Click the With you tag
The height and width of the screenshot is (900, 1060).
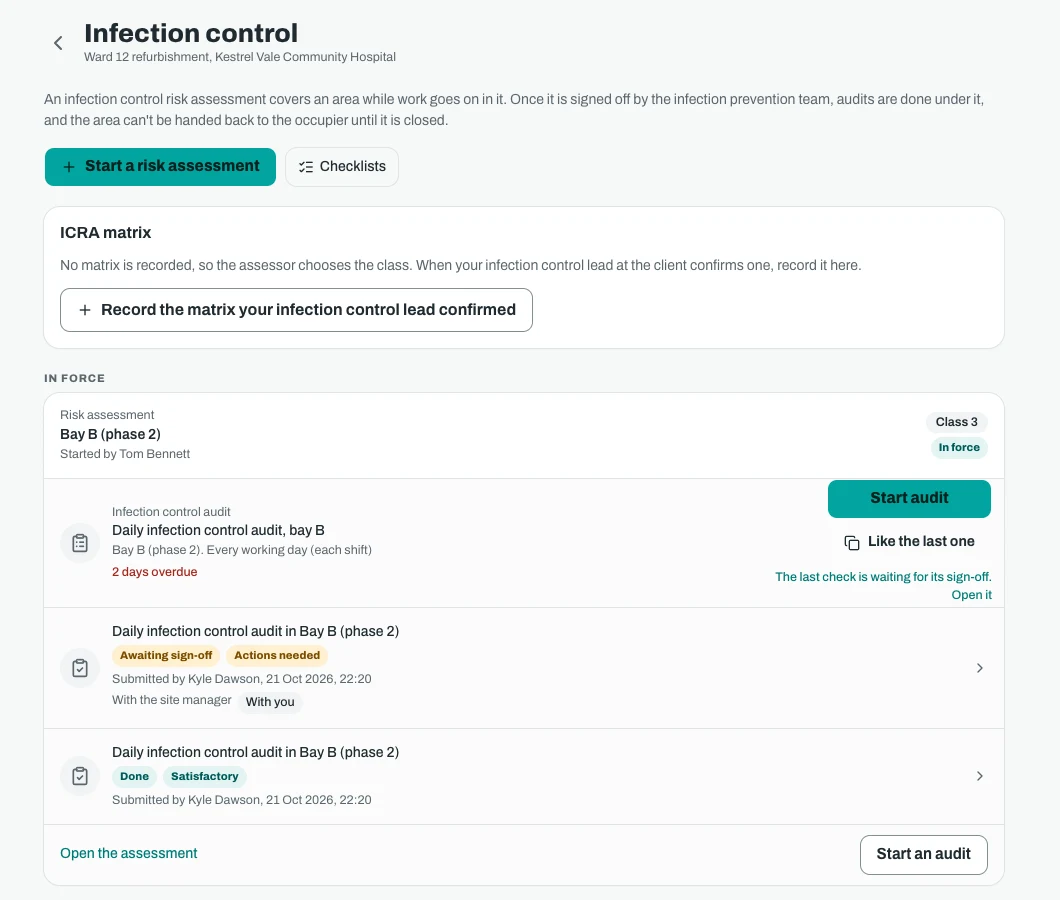pyautogui.click(x=270, y=702)
